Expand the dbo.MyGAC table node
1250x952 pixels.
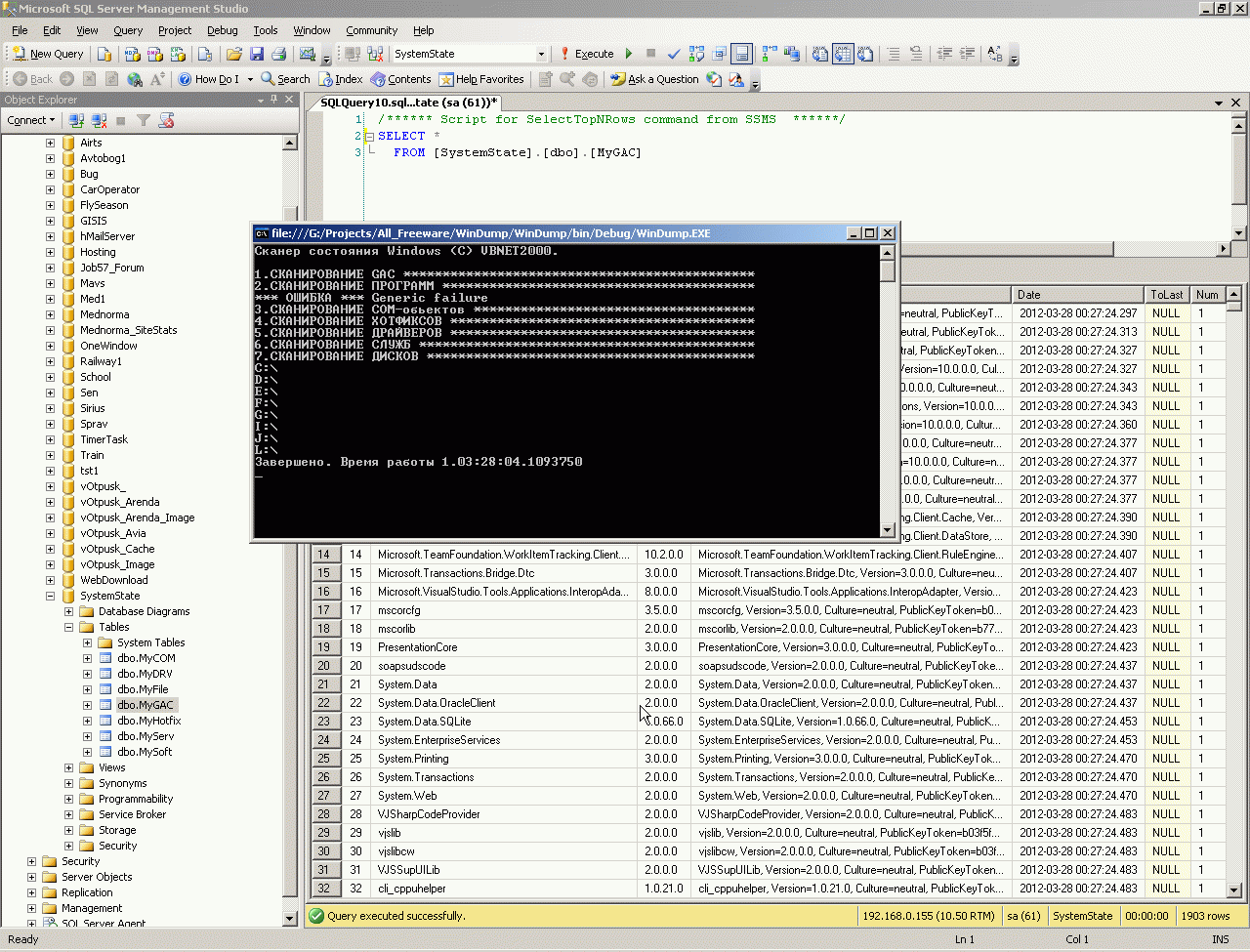[87, 705]
